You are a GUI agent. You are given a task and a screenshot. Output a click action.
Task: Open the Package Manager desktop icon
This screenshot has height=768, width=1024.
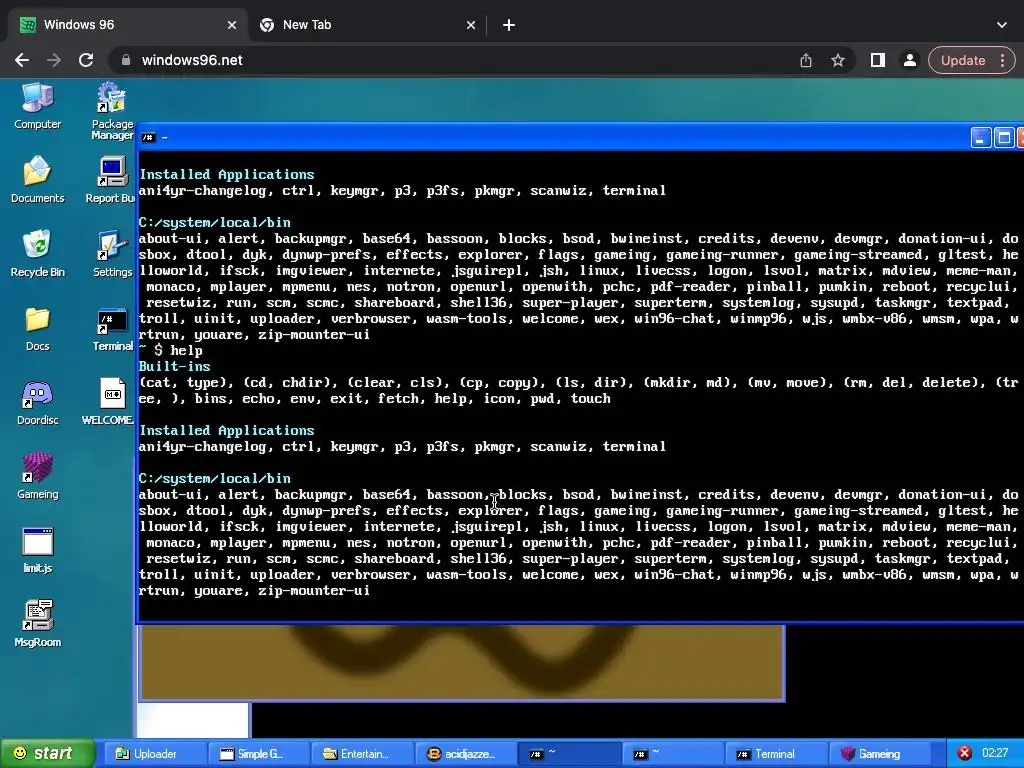(112, 111)
